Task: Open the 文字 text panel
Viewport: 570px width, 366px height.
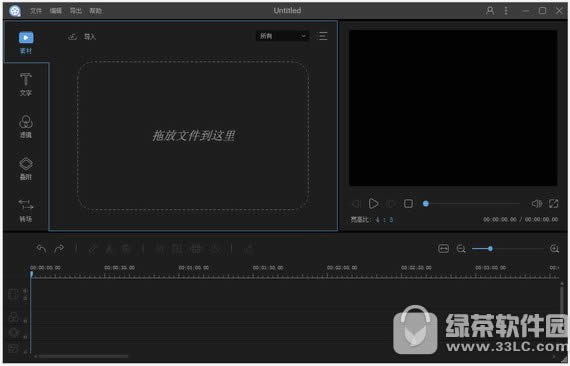Action: 25,84
